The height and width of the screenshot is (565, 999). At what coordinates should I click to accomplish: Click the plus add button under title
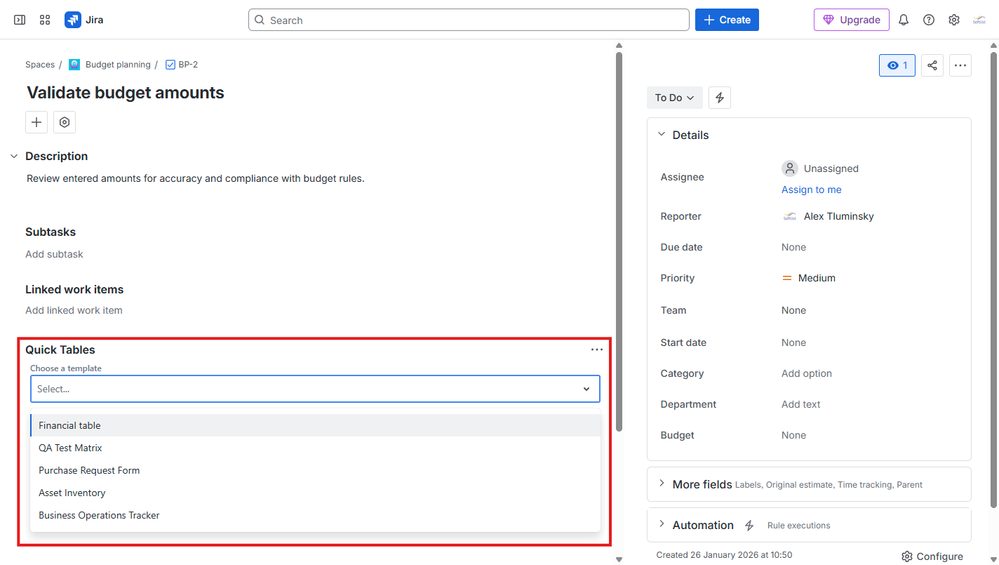coord(36,122)
